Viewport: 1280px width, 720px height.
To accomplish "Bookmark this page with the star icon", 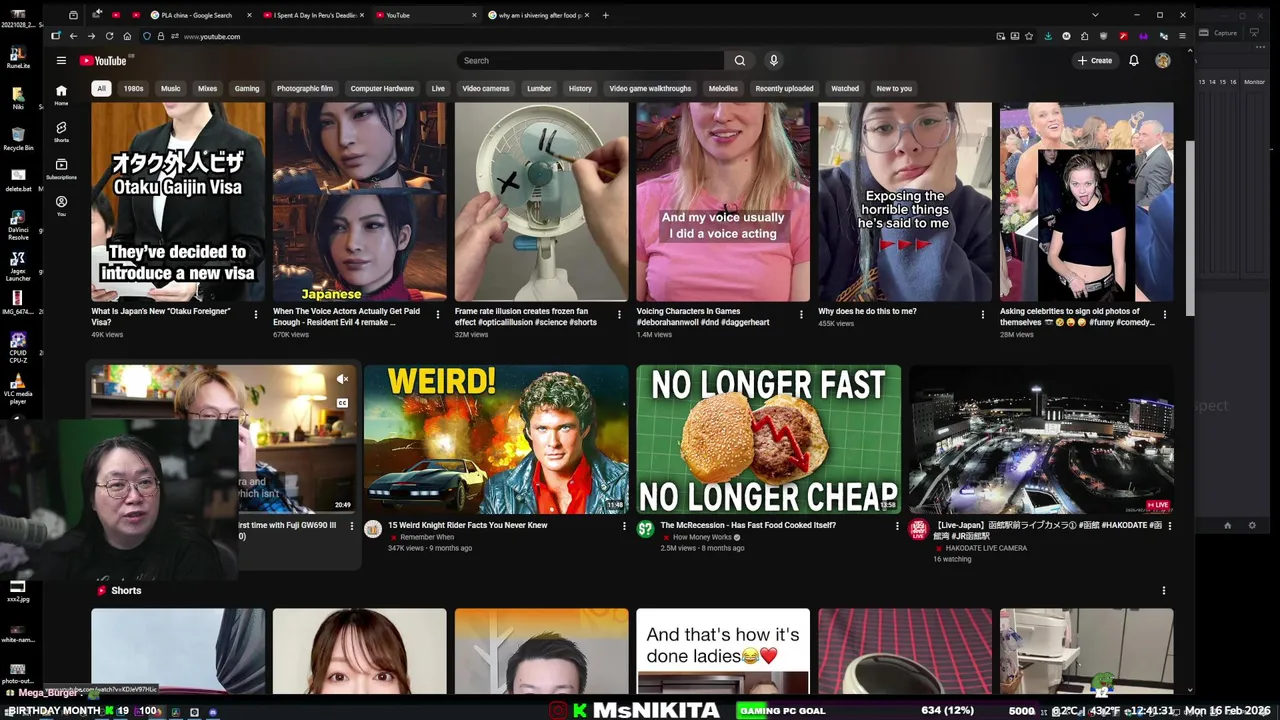I will (1029, 36).
